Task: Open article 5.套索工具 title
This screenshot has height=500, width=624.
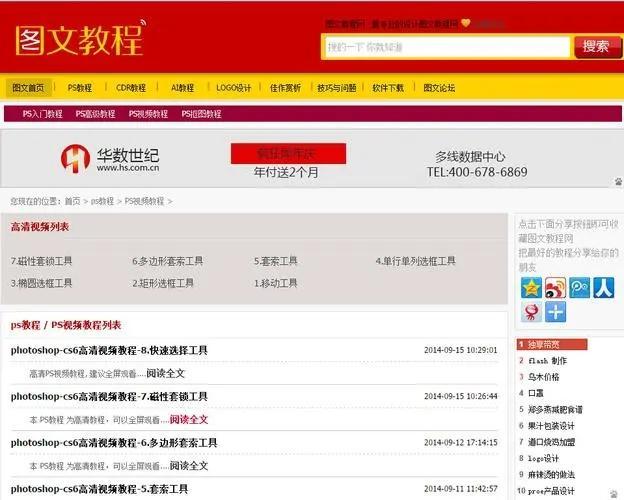Action: click(x=99, y=489)
